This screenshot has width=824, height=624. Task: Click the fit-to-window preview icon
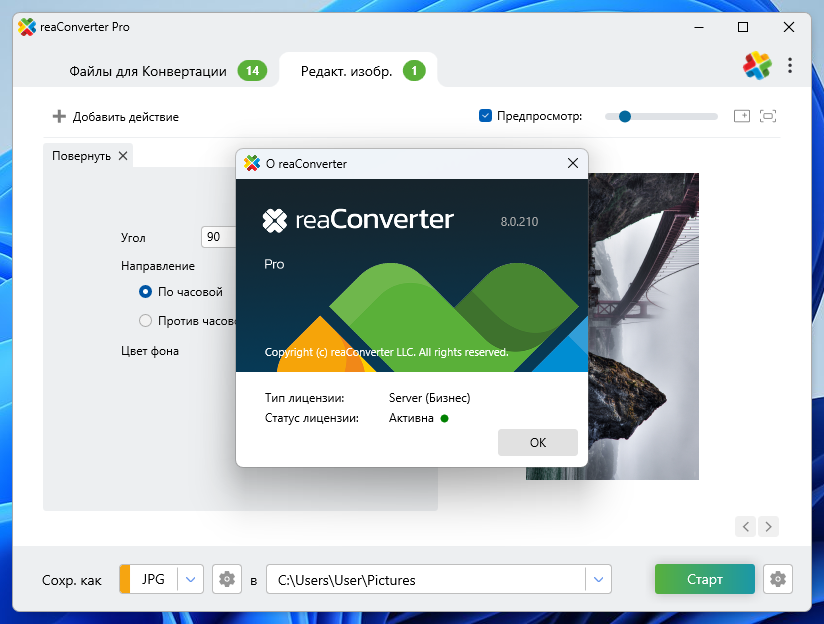(x=768, y=116)
